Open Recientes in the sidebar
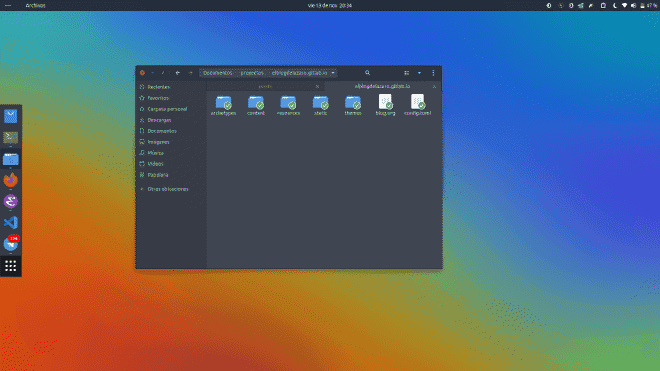Image resolution: width=660 pixels, height=371 pixels. (x=171, y=87)
